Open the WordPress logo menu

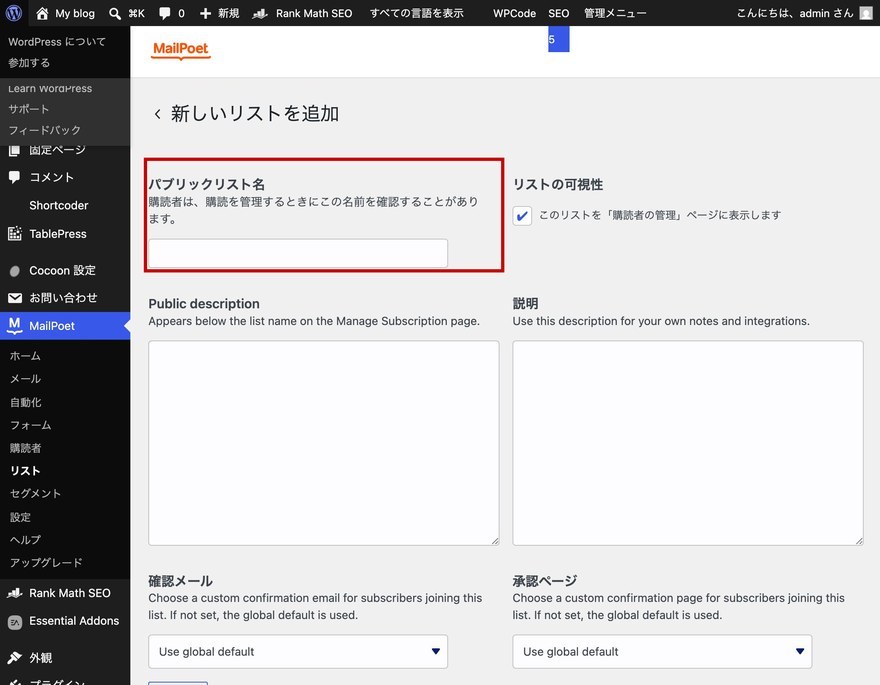point(13,13)
